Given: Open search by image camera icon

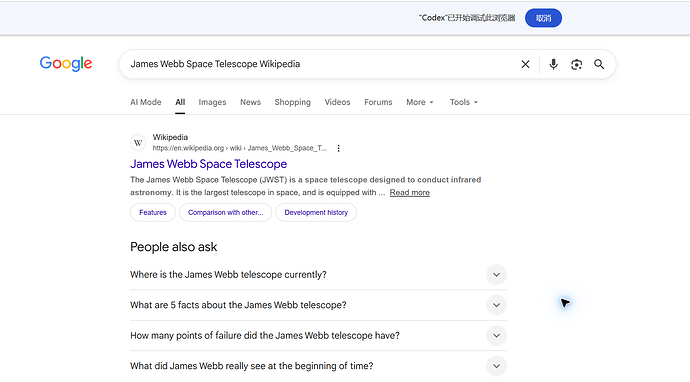Looking at the screenshot, I should point(576,64).
